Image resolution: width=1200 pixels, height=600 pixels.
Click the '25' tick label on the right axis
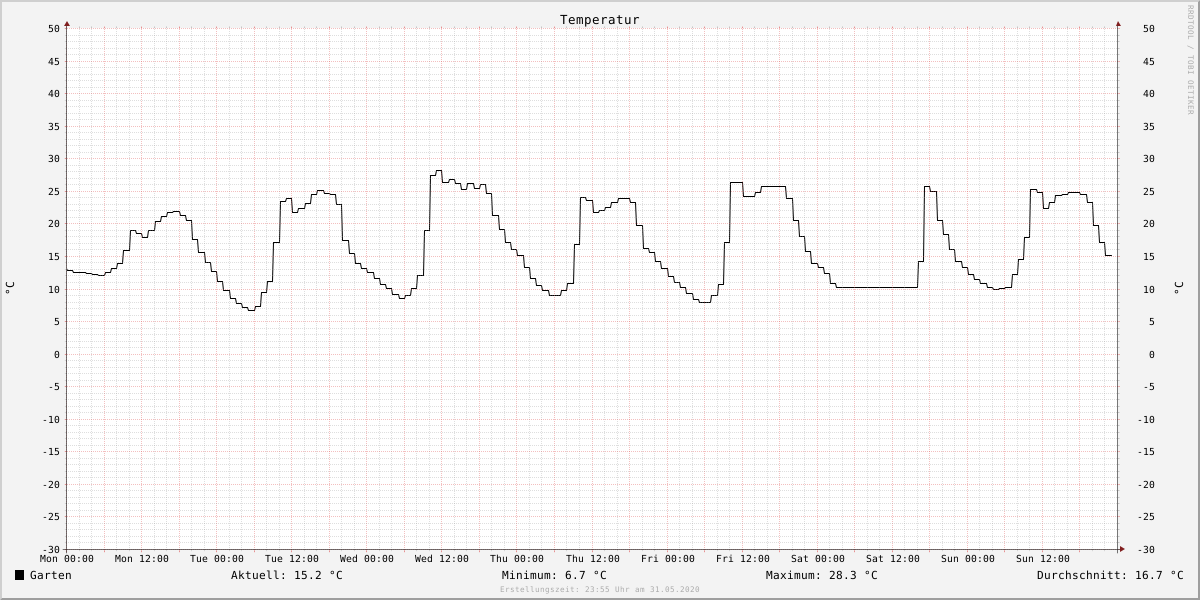[x=1149, y=191]
